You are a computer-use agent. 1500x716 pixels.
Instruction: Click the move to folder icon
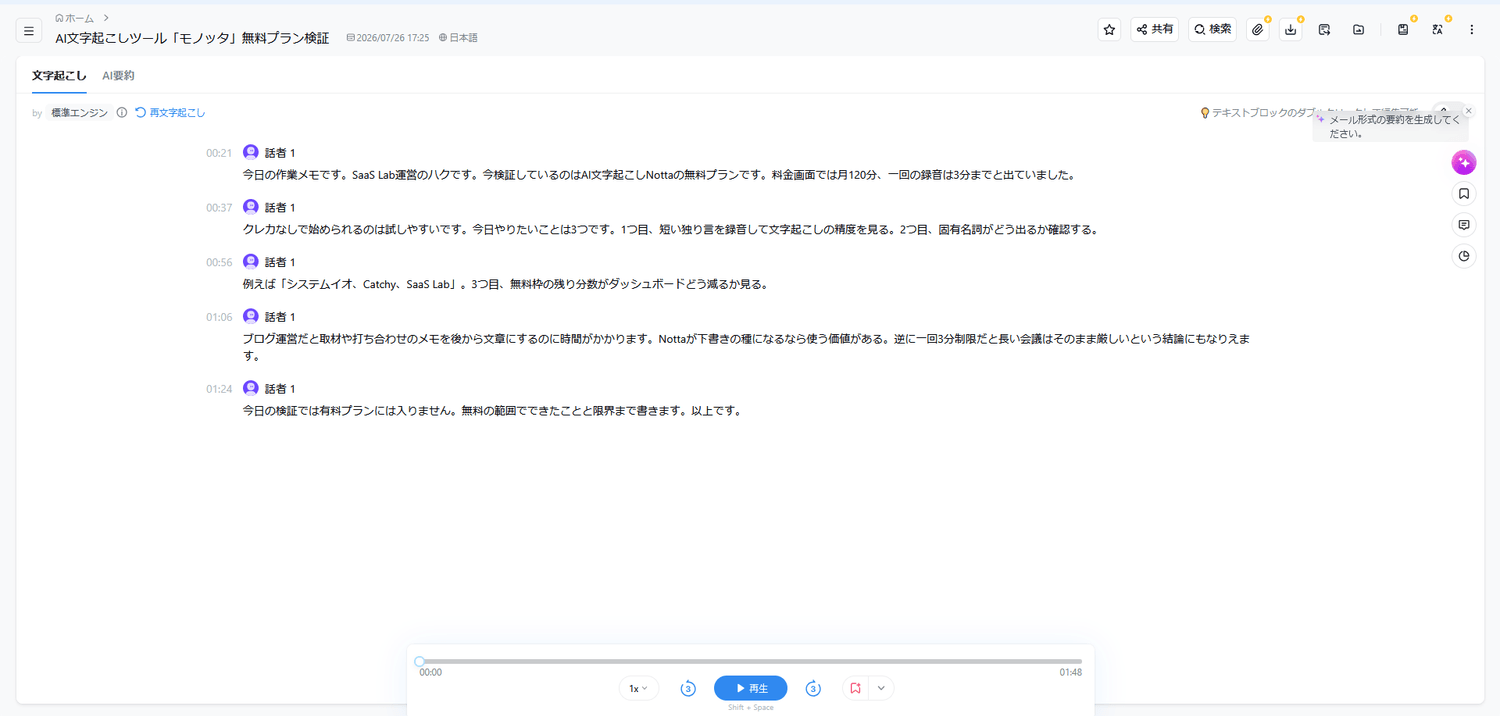1358,30
